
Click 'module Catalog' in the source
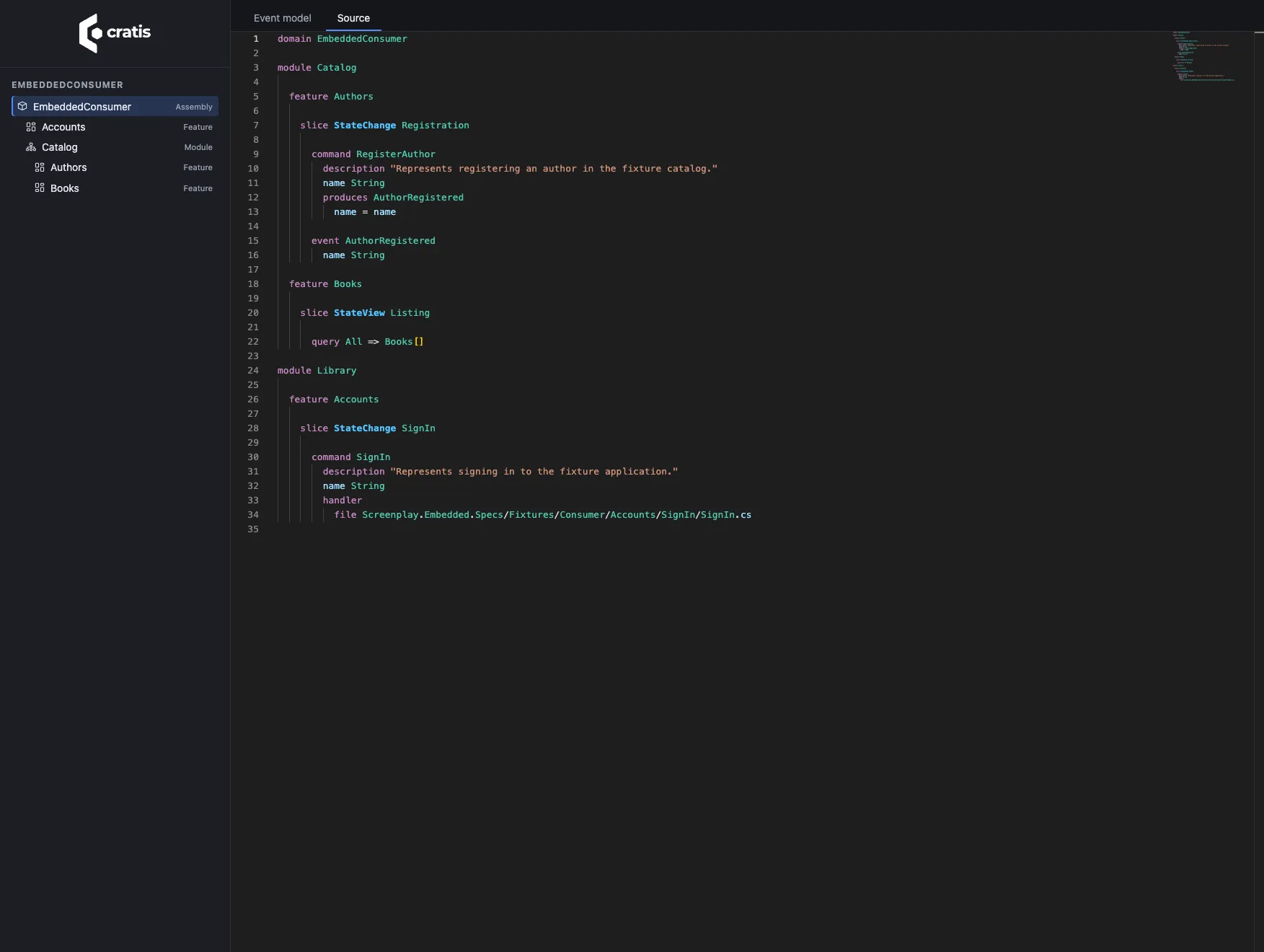tap(317, 68)
